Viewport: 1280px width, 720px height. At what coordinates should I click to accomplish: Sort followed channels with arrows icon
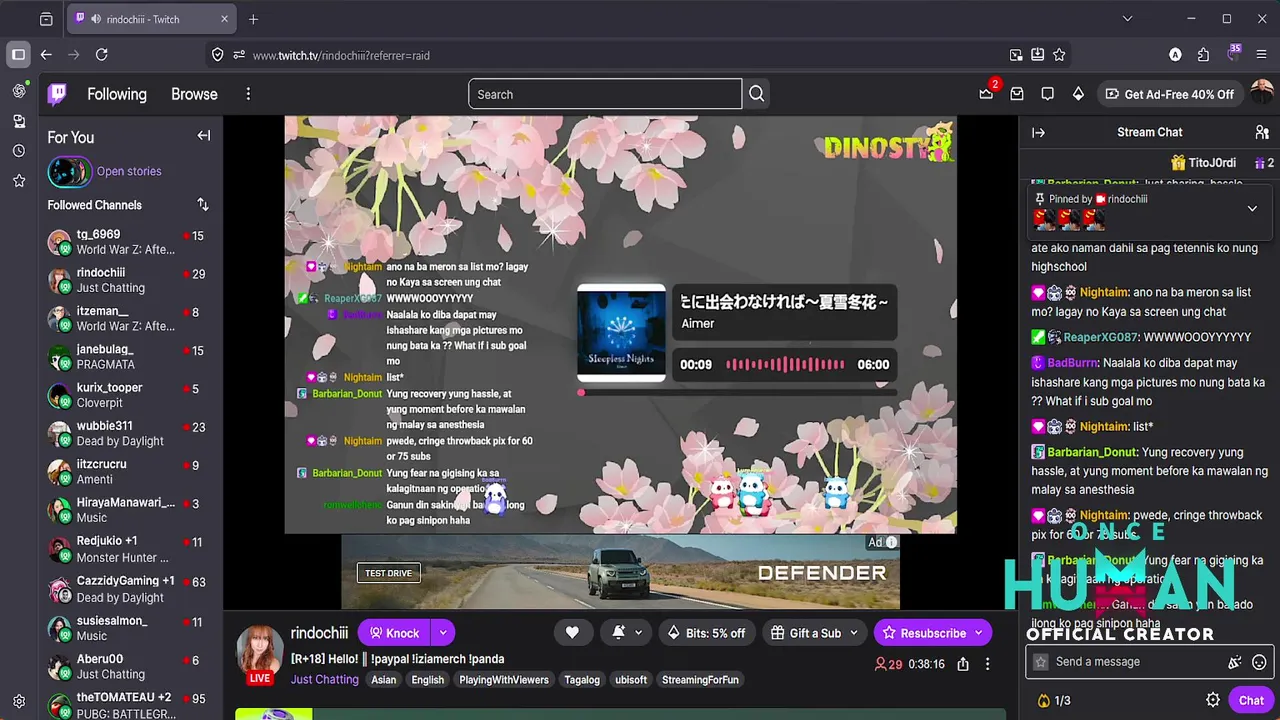coord(203,205)
